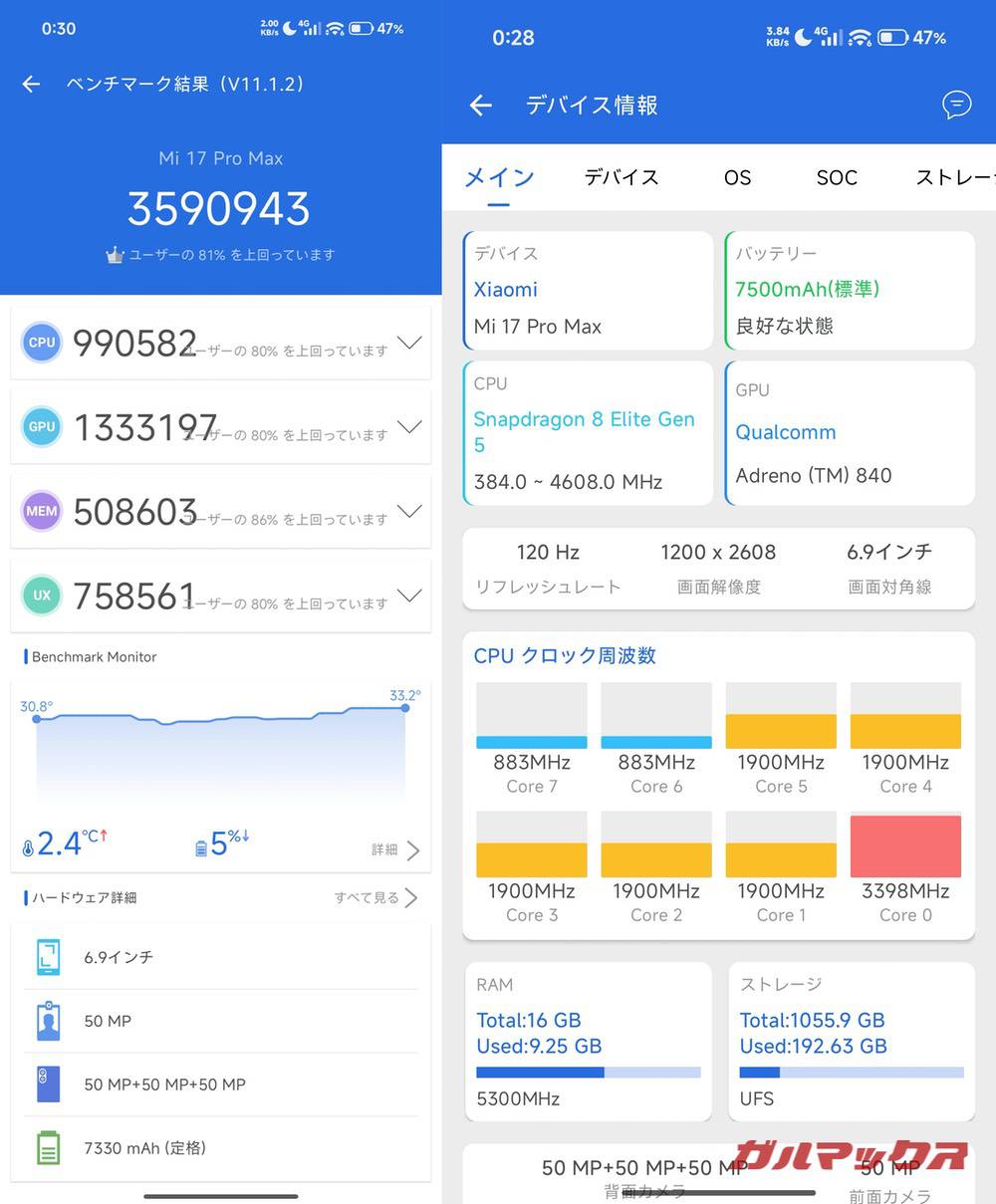Tap the Core 3 1900MHz bar
The image size is (996, 1204).
pyautogui.click(x=532, y=860)
